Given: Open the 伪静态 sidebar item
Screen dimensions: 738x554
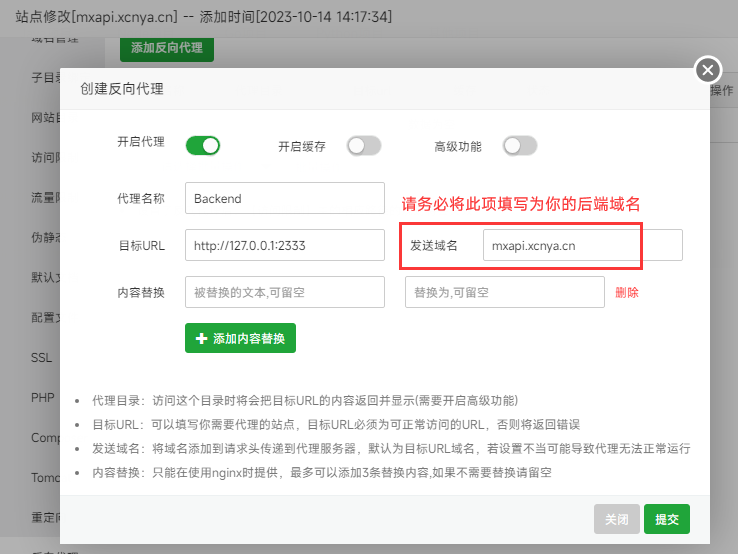Looking at the screenshot, I should click(x=44, y=237).
